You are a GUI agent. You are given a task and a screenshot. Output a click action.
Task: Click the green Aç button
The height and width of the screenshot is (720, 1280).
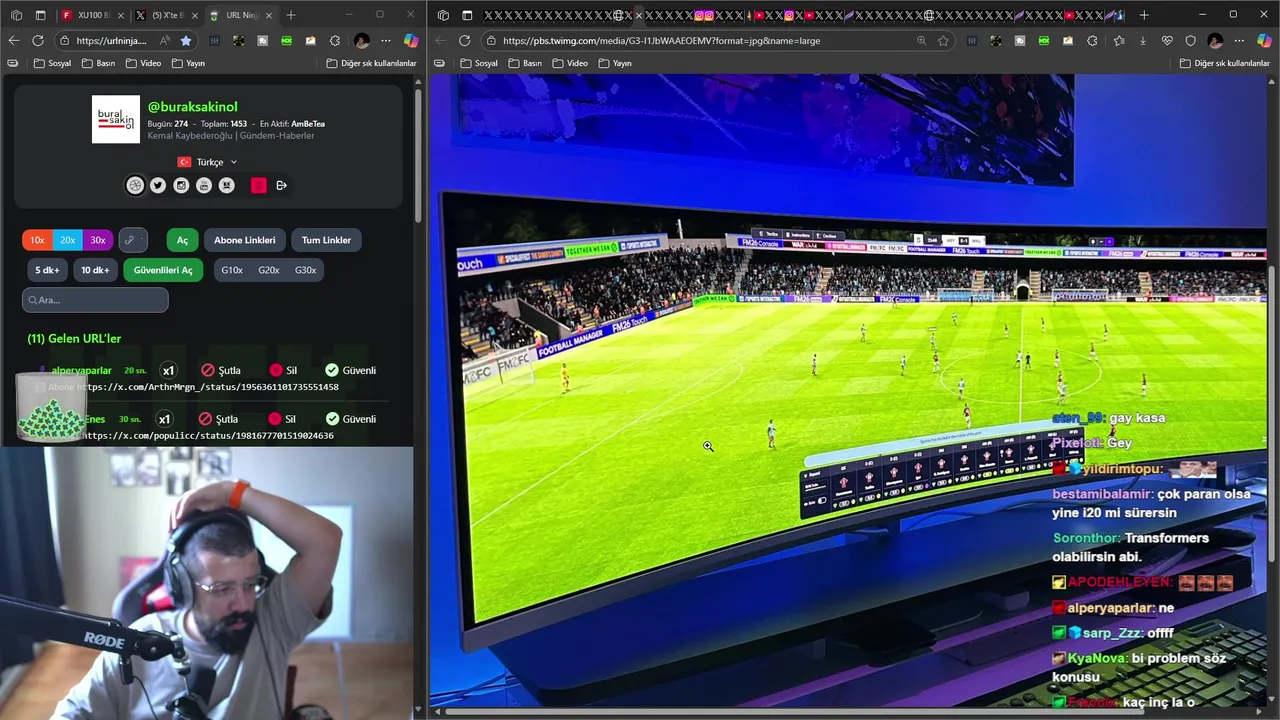pos(182,240)
